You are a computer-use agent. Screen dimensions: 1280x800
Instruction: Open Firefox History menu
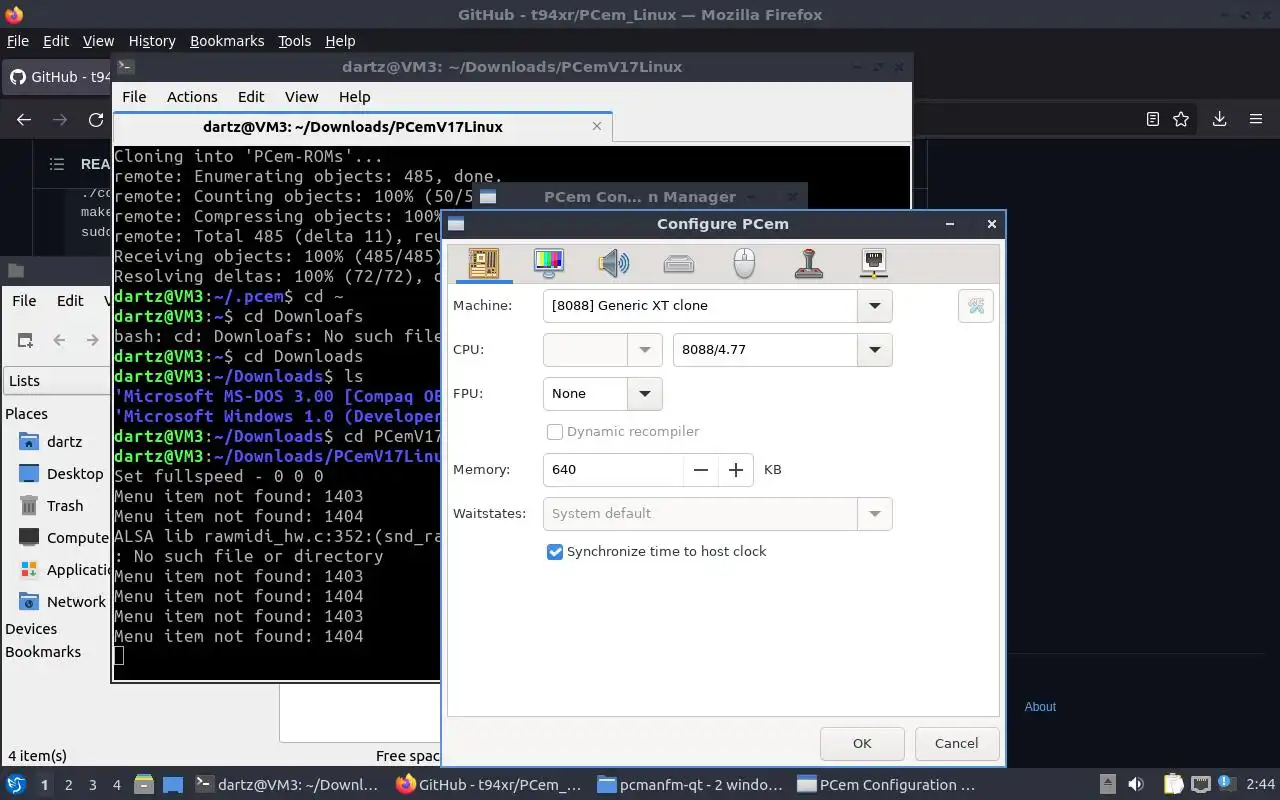[x=152, y=41]
